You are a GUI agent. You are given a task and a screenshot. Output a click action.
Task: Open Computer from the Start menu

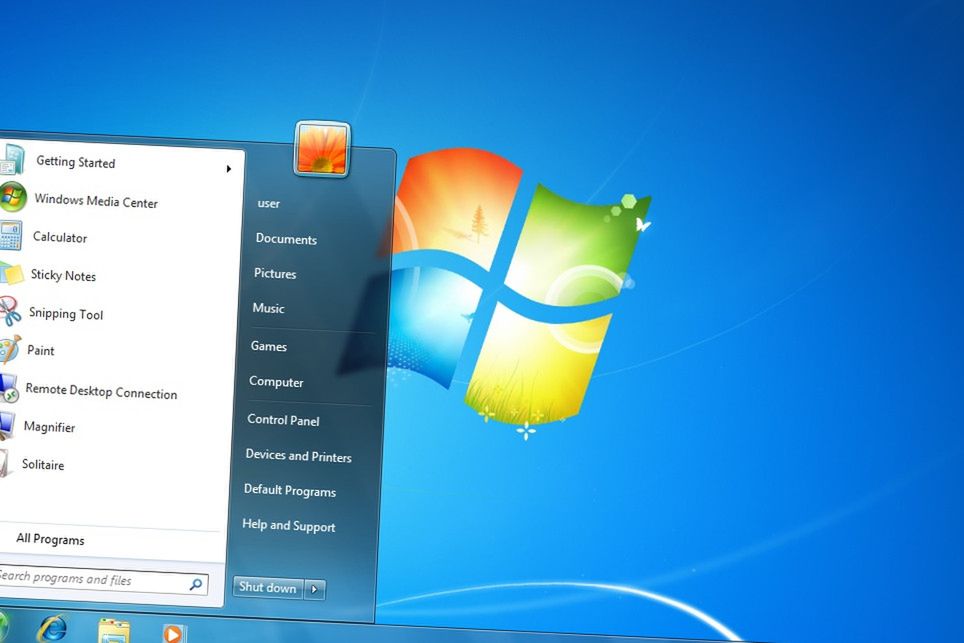coord(276,382)
